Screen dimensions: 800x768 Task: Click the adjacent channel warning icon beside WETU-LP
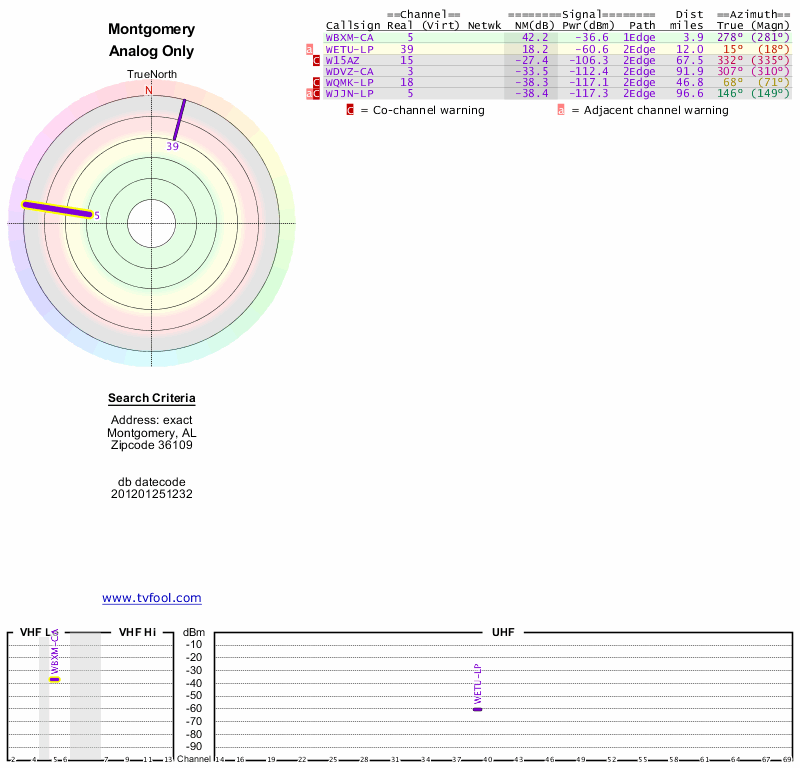(309, 49)
